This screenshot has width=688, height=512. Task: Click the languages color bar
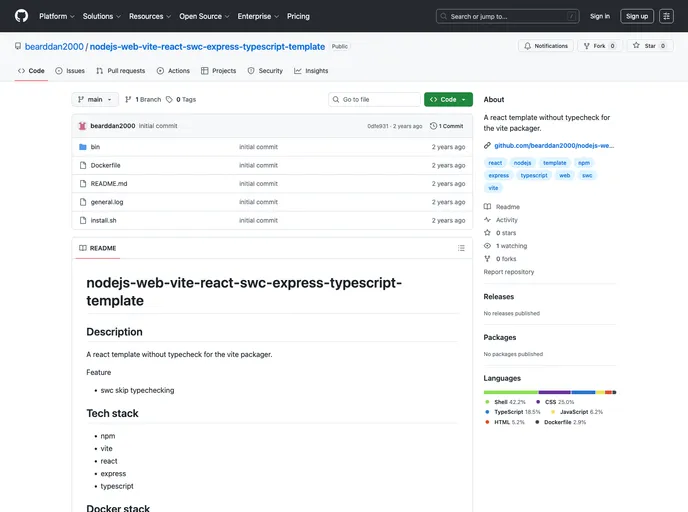click(549, 392)
